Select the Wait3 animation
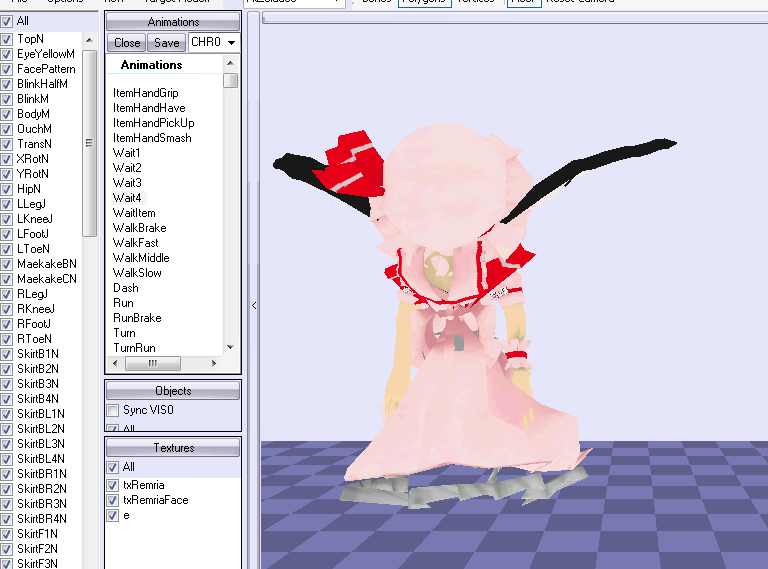This screenshot has height=569, width=768. [127, 183]
